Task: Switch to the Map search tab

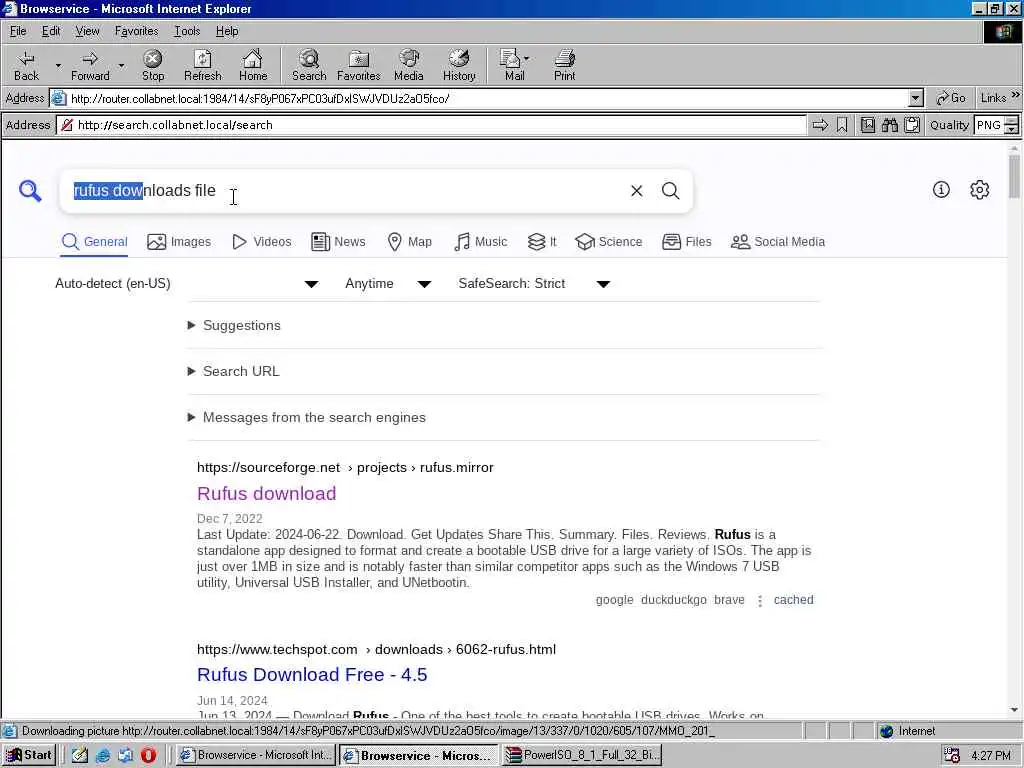Action: [x=409, y=242]
